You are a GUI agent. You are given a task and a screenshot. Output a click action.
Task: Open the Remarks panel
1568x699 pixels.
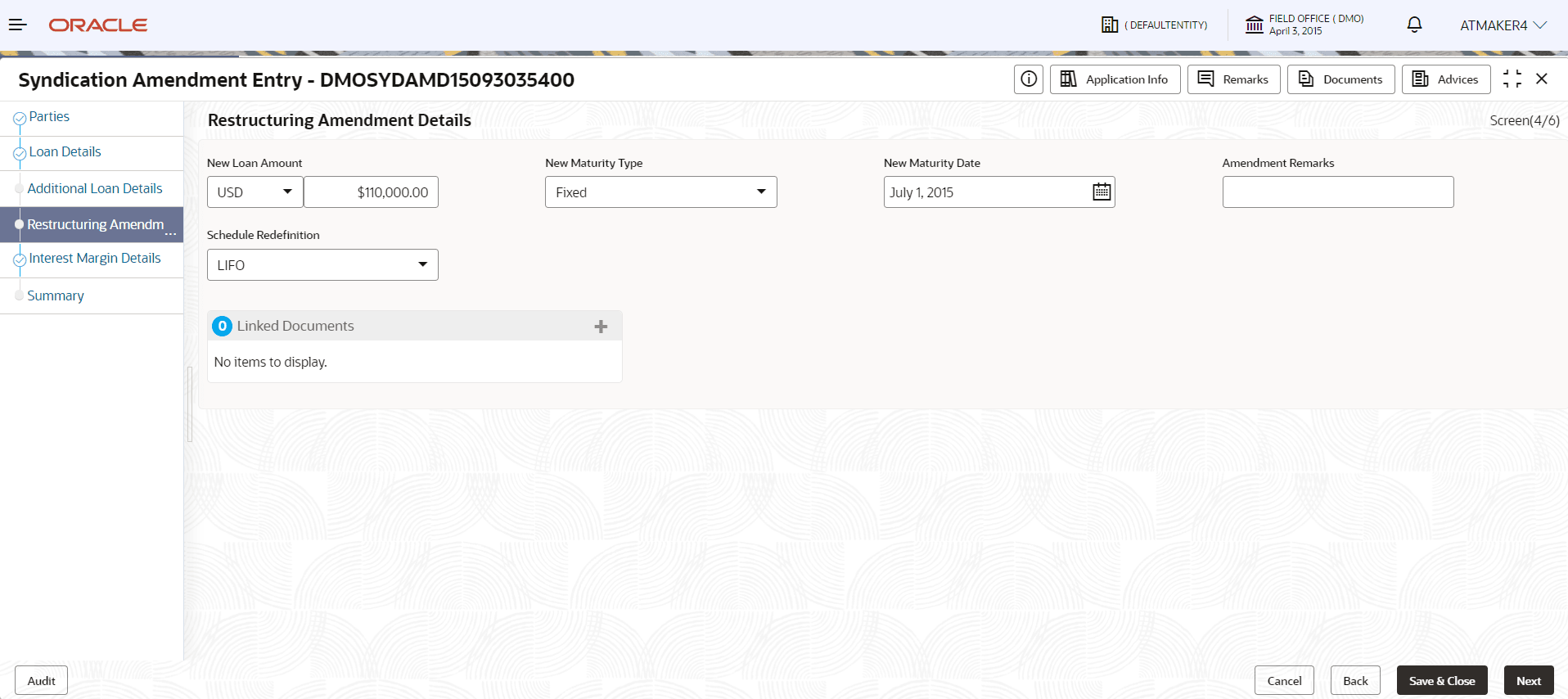pyautogui.click(x=1233, y=79)
